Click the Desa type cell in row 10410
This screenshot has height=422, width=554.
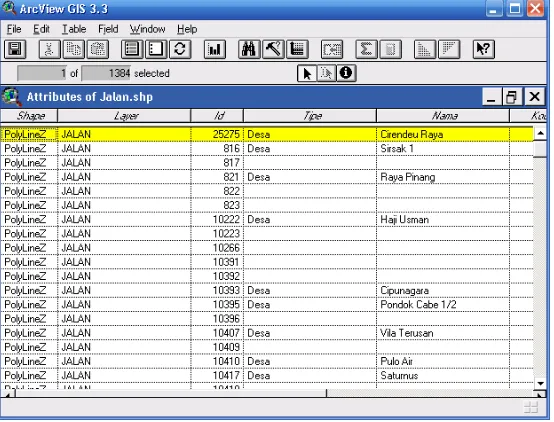[310, 361]
